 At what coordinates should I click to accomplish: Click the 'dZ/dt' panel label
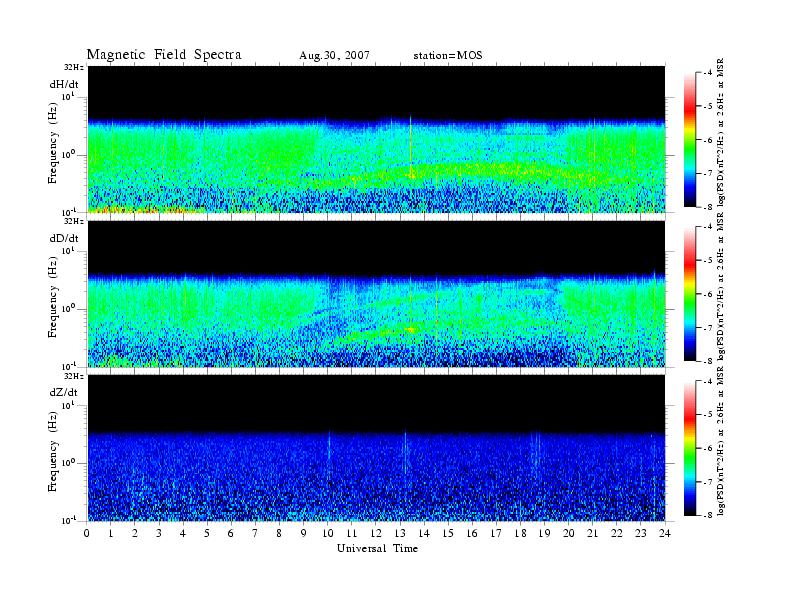coord(64,392)
